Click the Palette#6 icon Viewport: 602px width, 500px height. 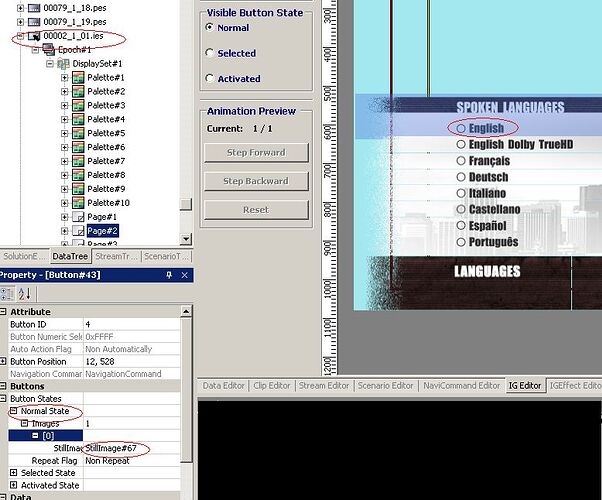(78, 147)
